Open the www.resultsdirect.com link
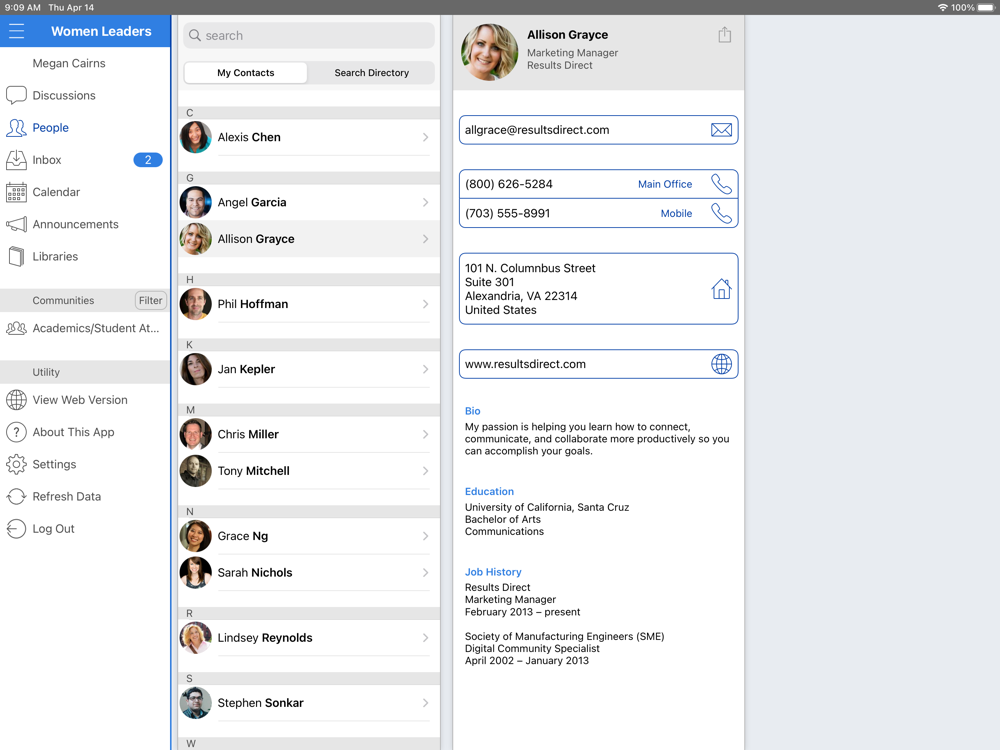 [x=526, y=364]
